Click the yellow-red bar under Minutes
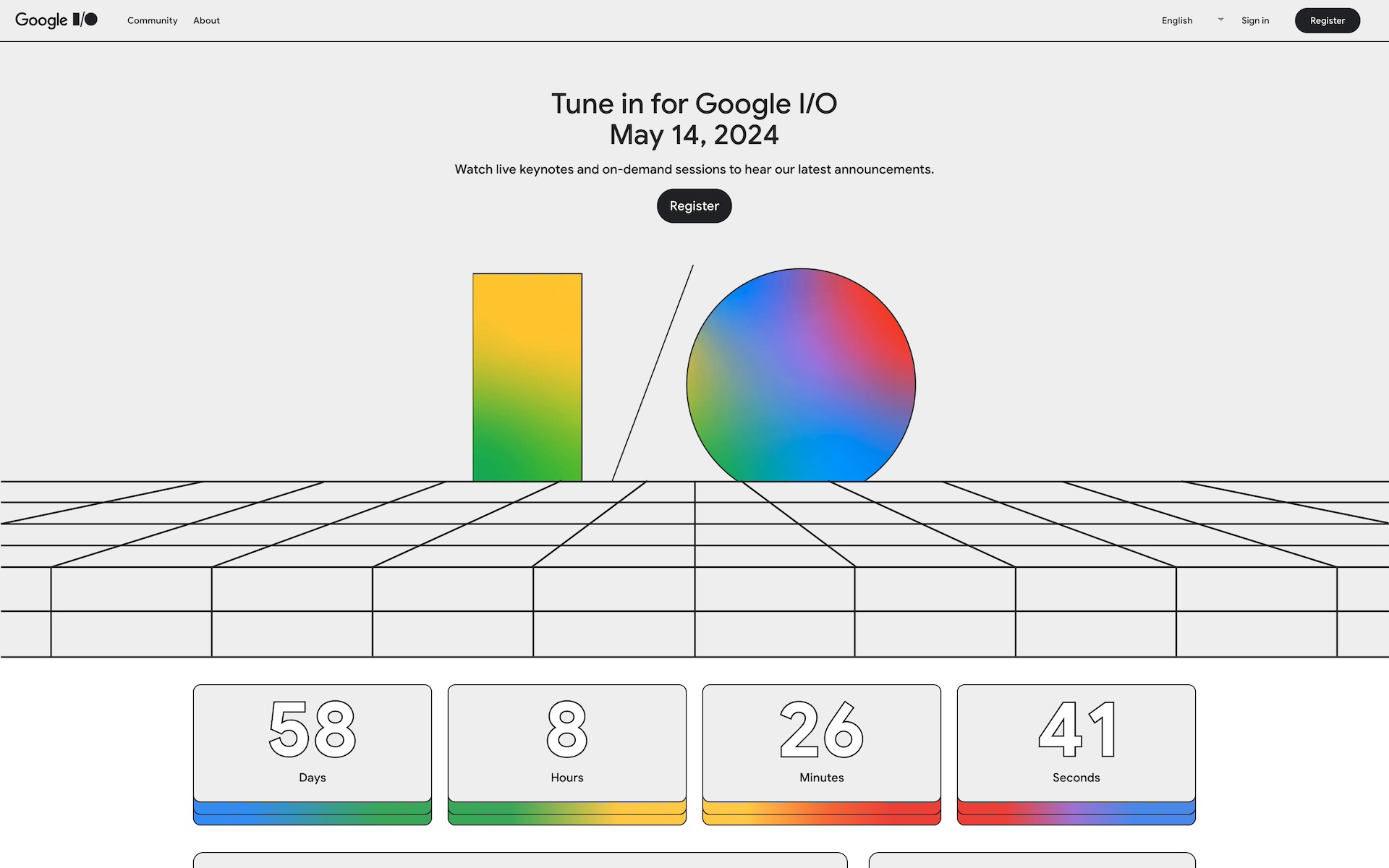Screen dimensions: 1389x868 (822, 814)
